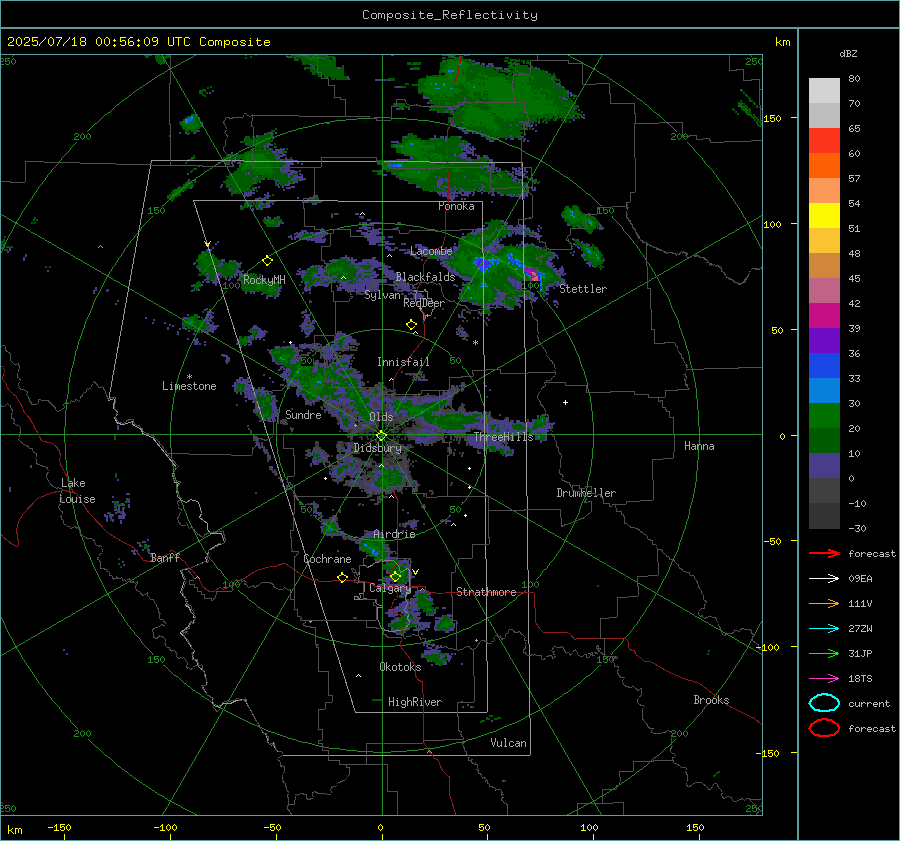Click the Didsbury city label
This screenshot has width=900, height=841.
tap(377, 448)
